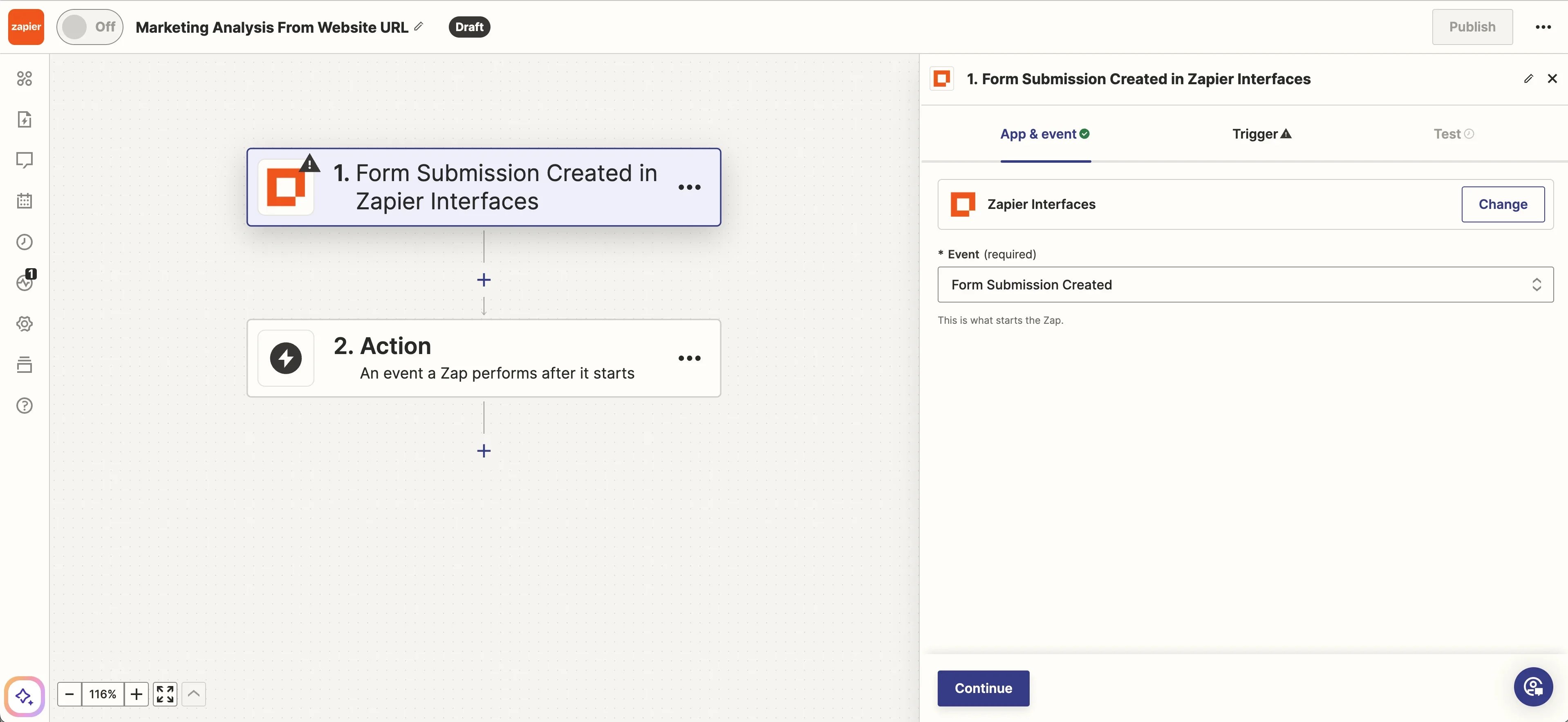The width and height of the screenshot is (1568, 722).
Task: Launch the AI copilot sparkle icon
Action: point(25,696)
